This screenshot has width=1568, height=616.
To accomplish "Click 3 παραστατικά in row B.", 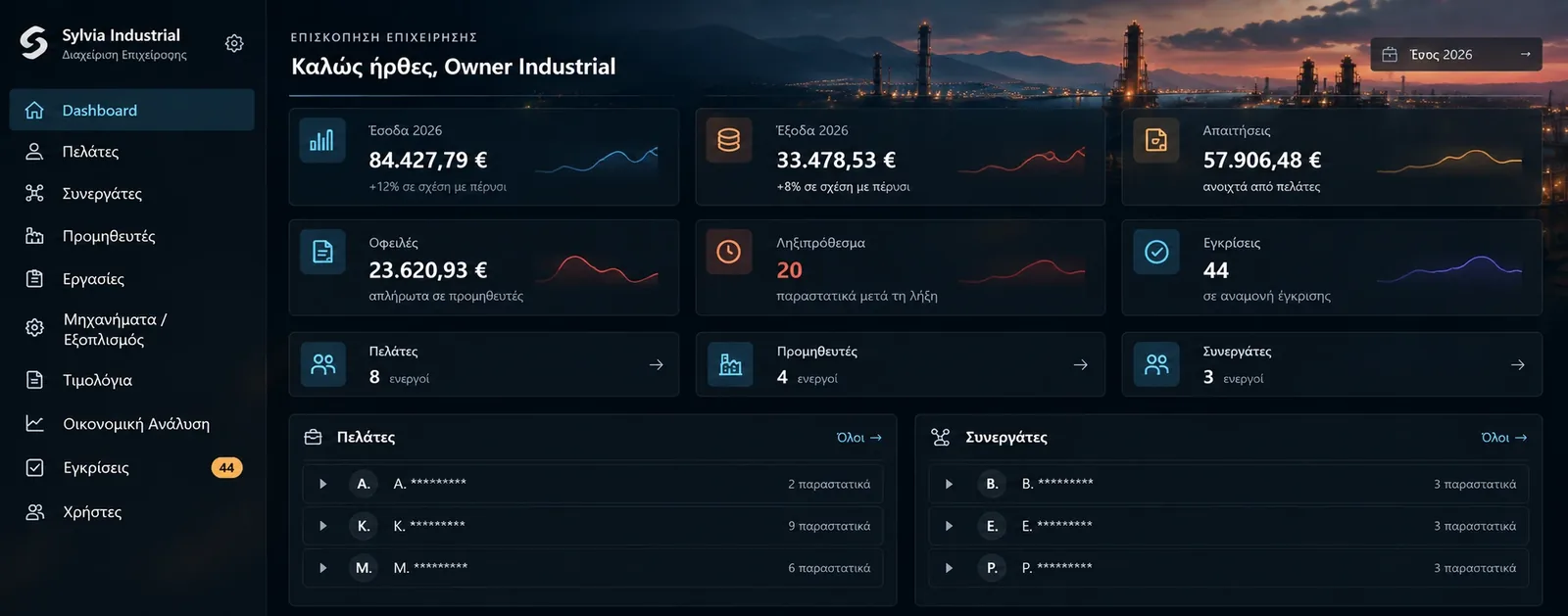I will (1475, 484).
